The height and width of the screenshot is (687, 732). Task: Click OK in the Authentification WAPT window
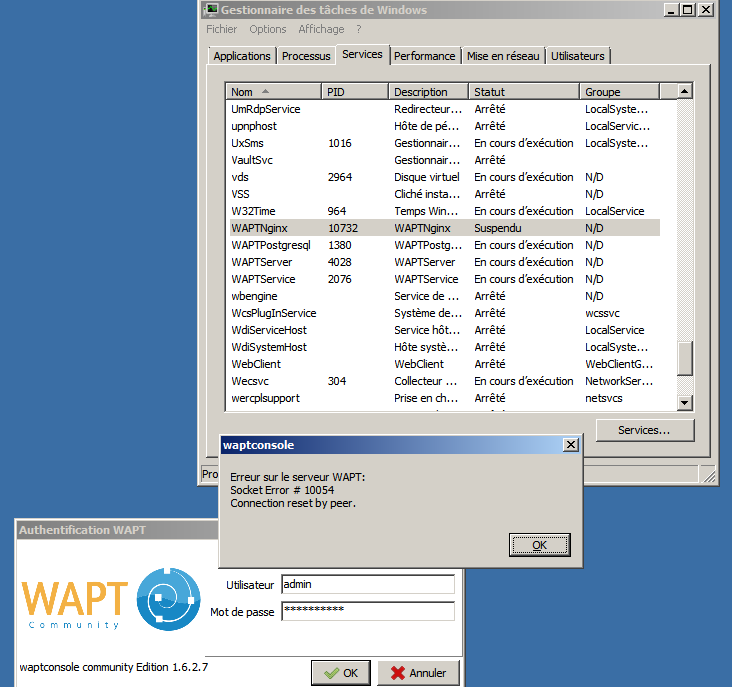pyautogui.click(x=341, y=673)
